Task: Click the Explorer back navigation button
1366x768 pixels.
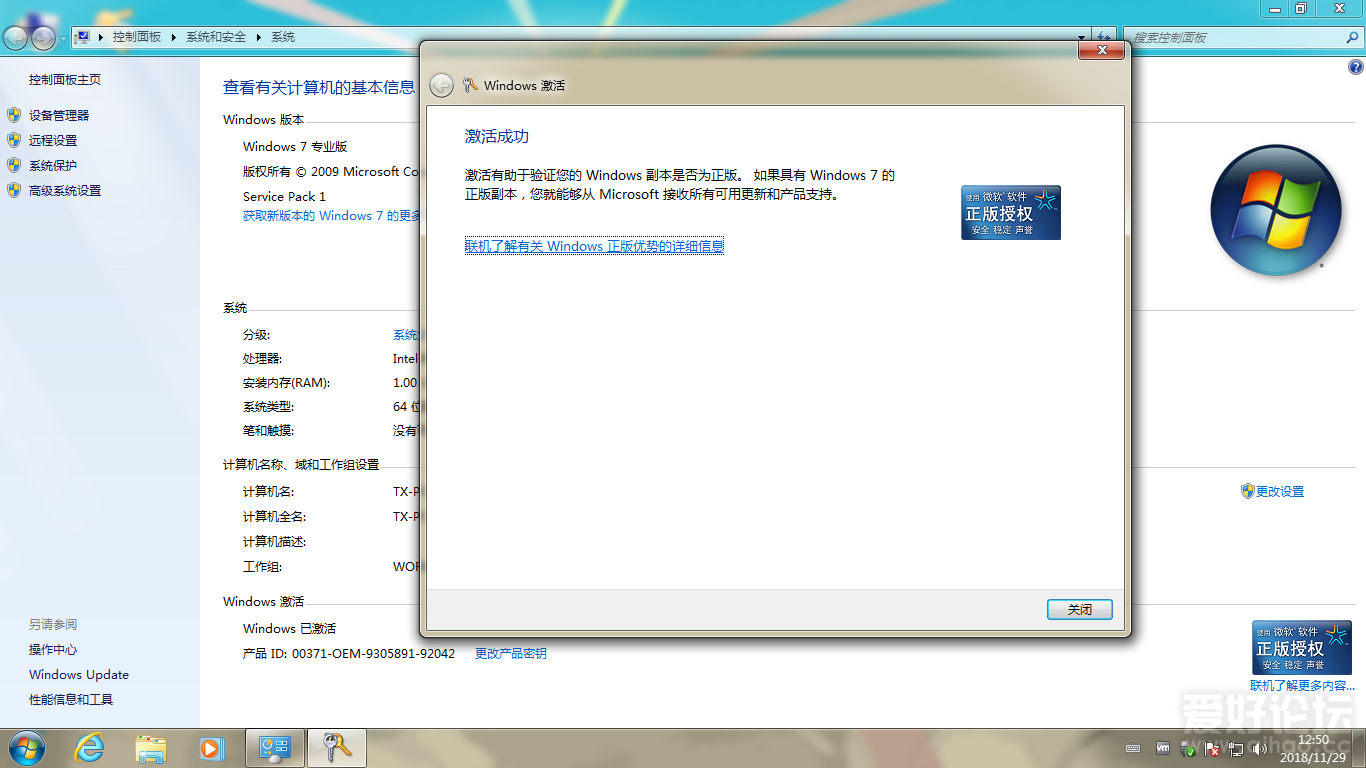Action: pos(15,38)
